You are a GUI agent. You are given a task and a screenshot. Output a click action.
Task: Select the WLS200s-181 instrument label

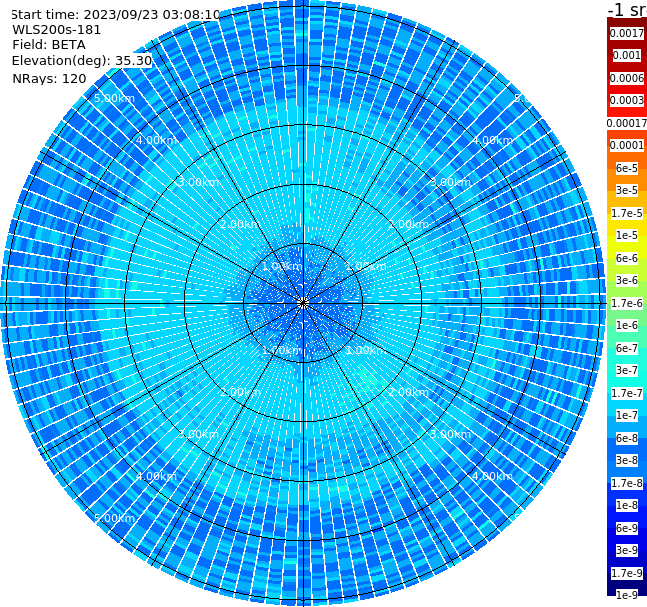57,30
